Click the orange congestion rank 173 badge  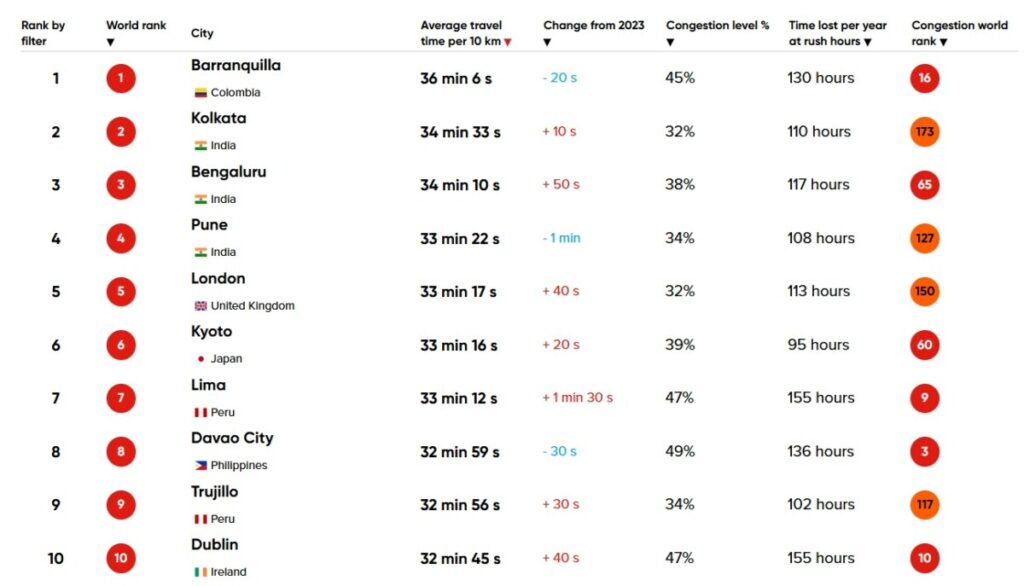pyautogui.click(x=924, y=132)
